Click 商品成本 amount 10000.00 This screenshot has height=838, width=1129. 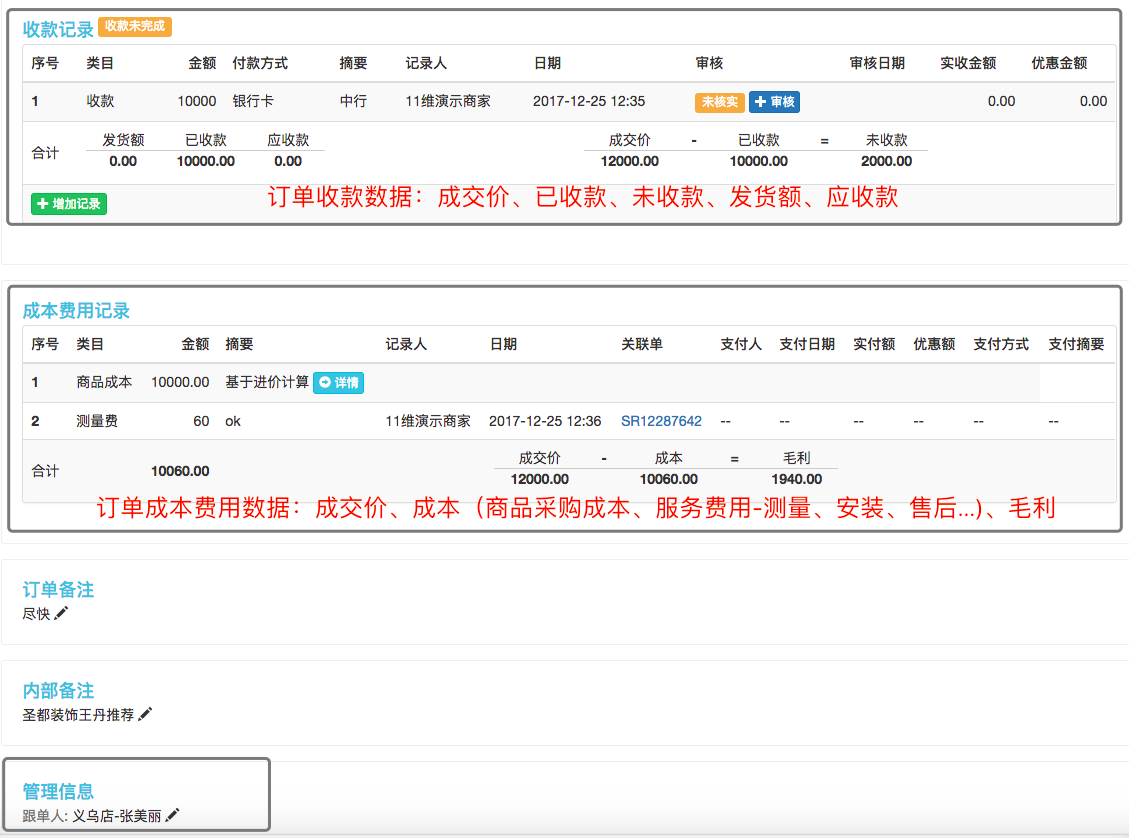180,382
